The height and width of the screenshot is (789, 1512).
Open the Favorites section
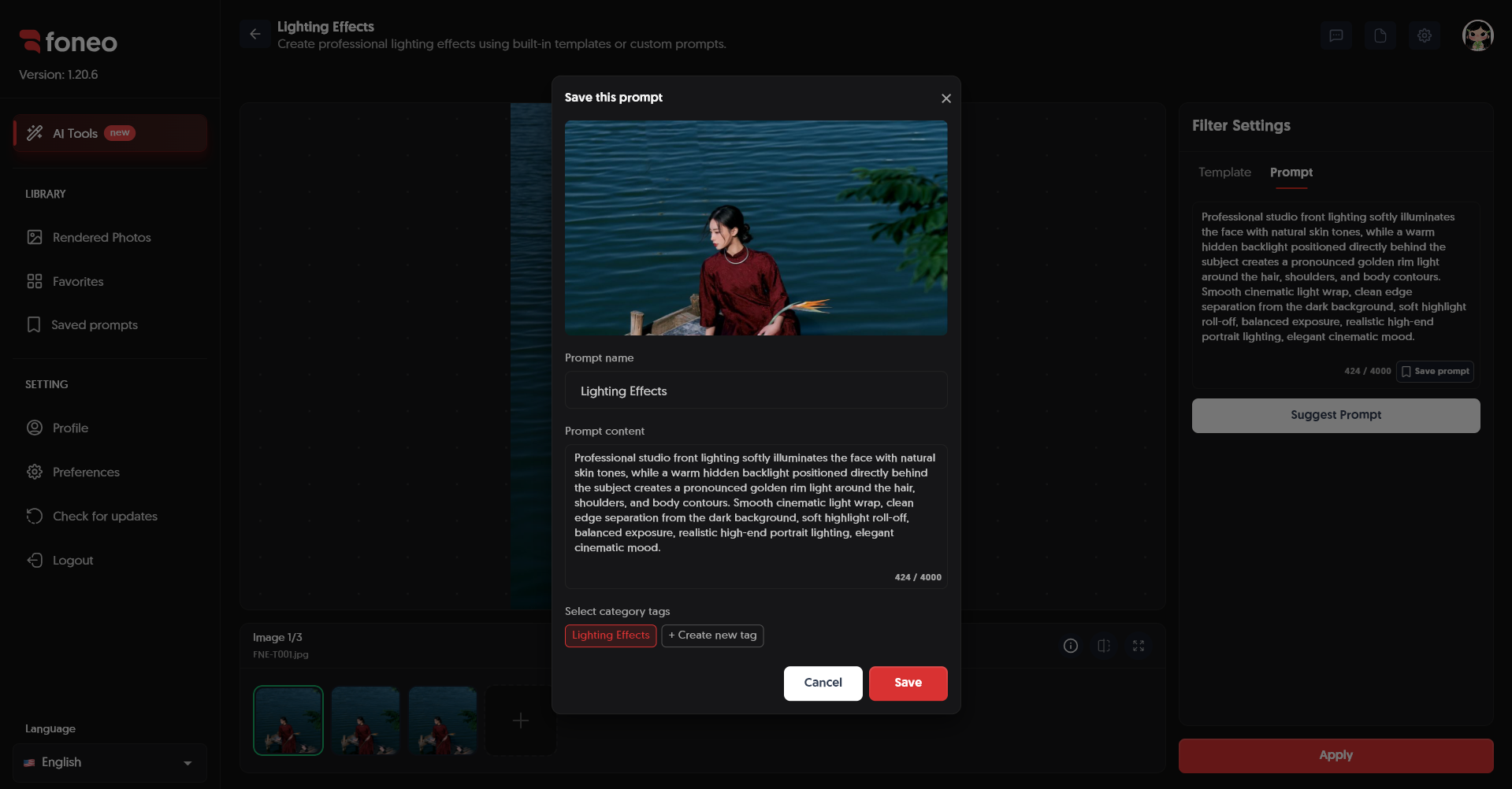110,281
